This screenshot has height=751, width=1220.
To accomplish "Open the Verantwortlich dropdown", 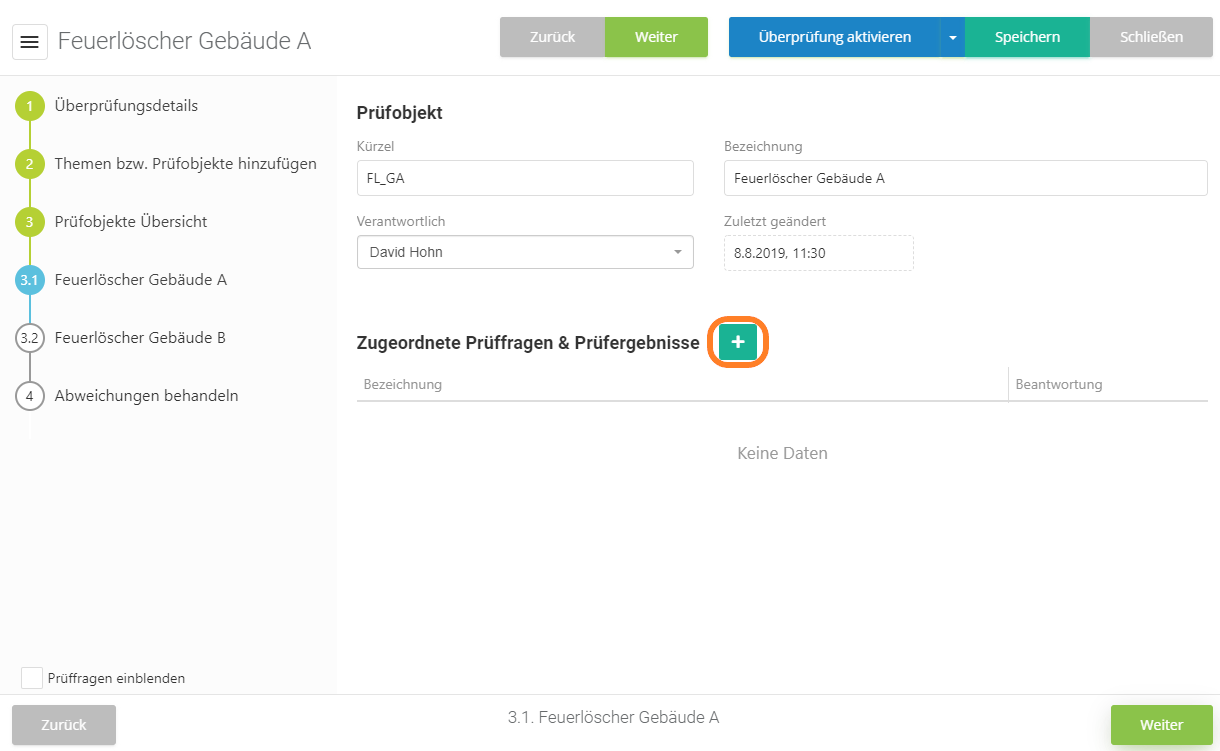I will [525, 252].
